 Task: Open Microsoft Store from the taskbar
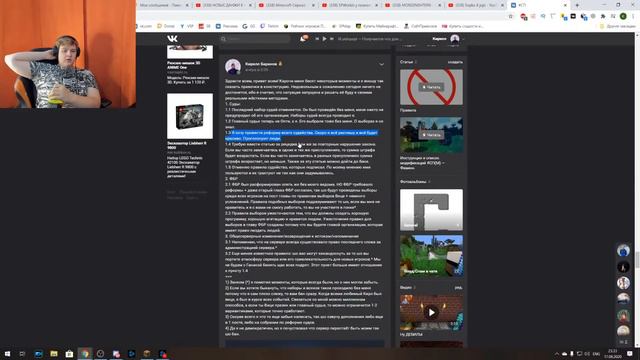(69, 353)
